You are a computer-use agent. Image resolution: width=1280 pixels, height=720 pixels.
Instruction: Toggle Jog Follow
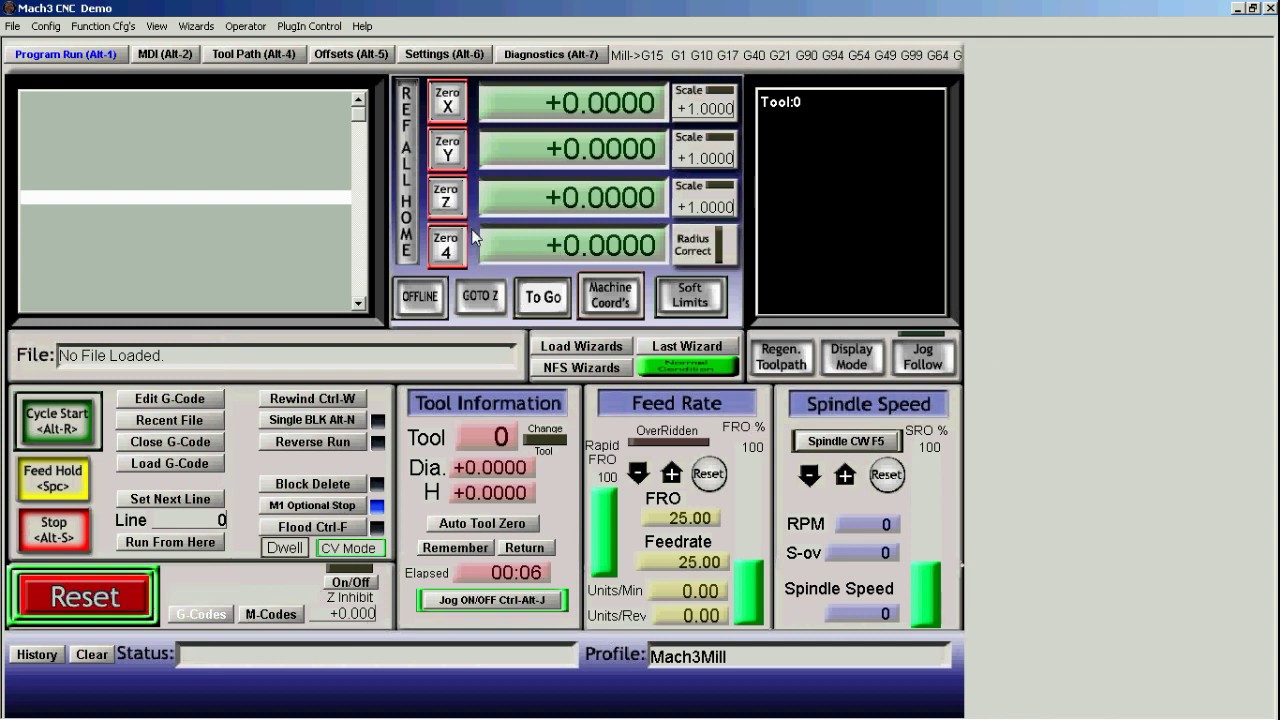pos(922,357)
